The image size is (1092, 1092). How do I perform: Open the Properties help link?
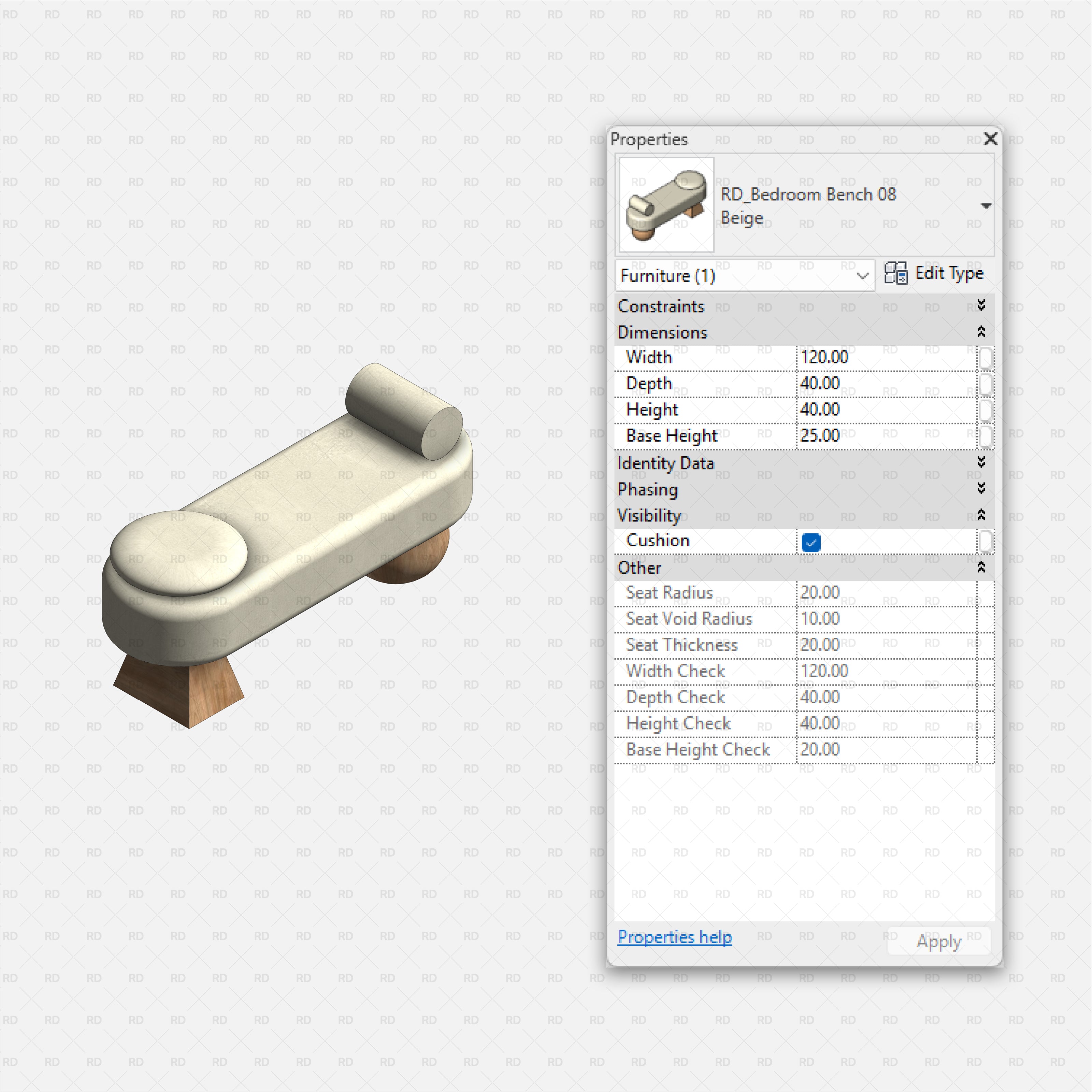pyautogui.click(x=674, y=937)
